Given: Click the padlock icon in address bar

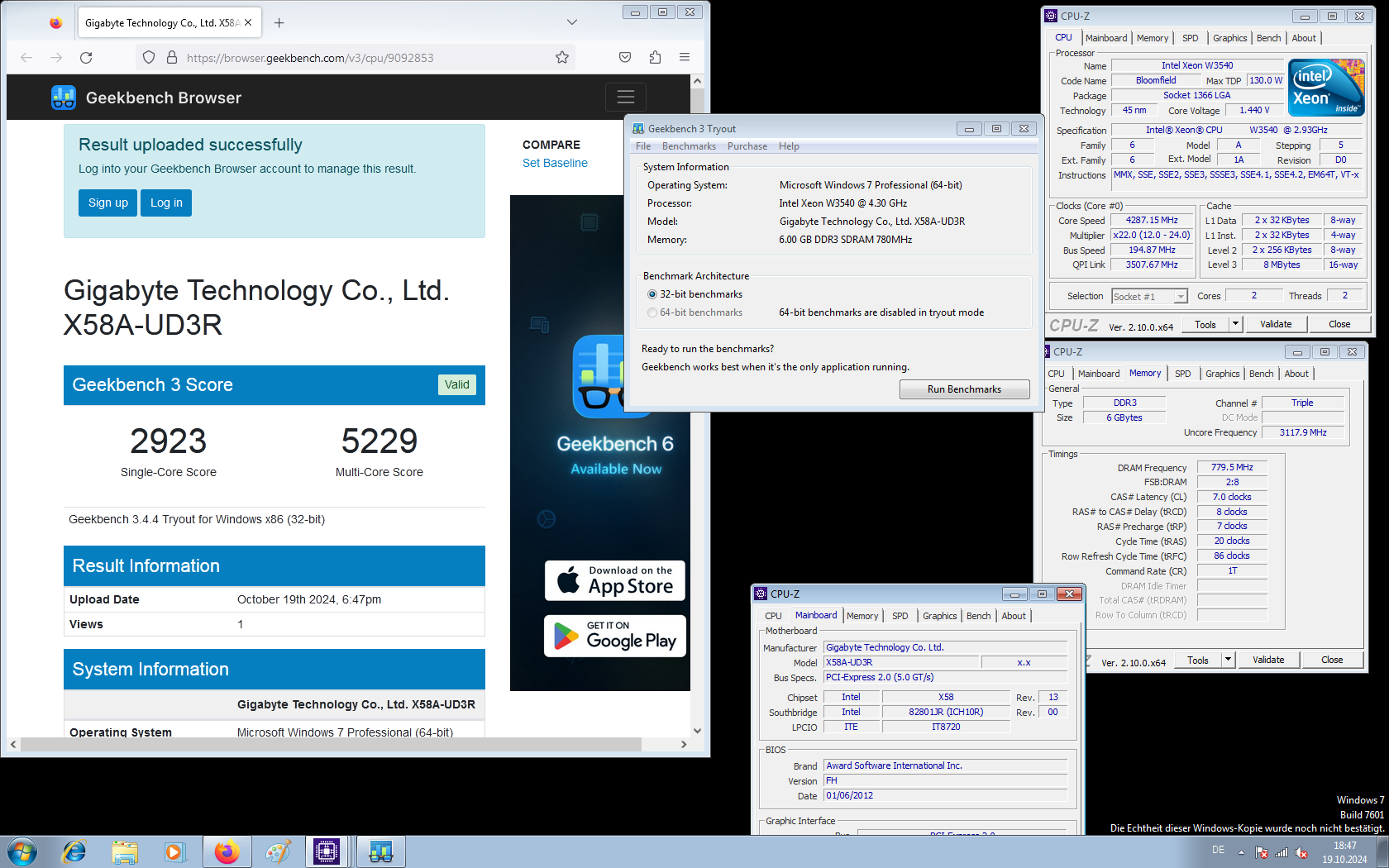Looking at the screenshot, I should (172, 57).
